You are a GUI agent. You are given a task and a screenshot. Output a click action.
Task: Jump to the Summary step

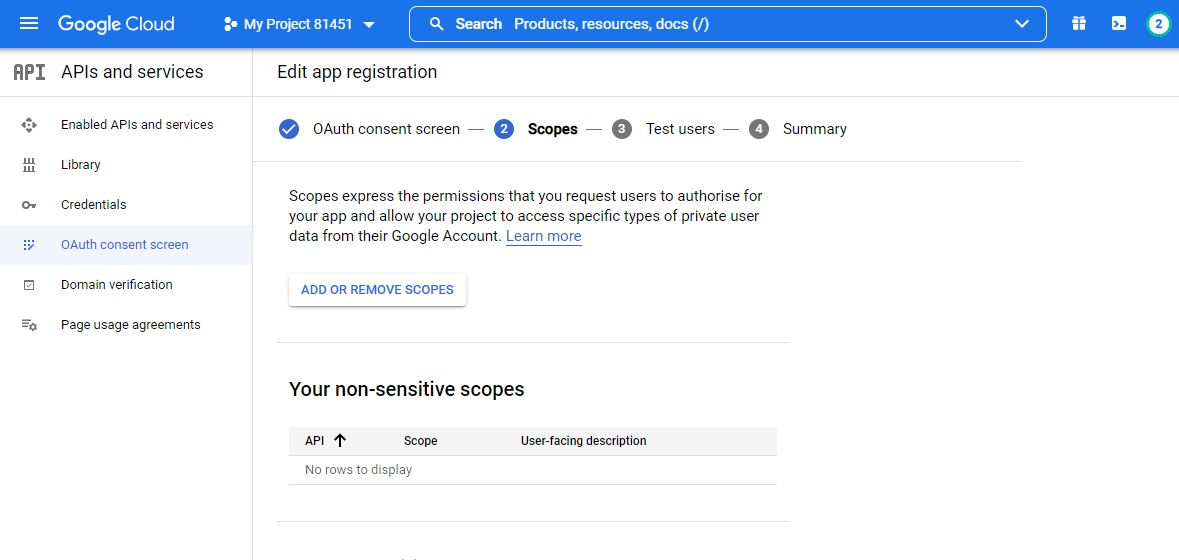[x=814, y=129]
